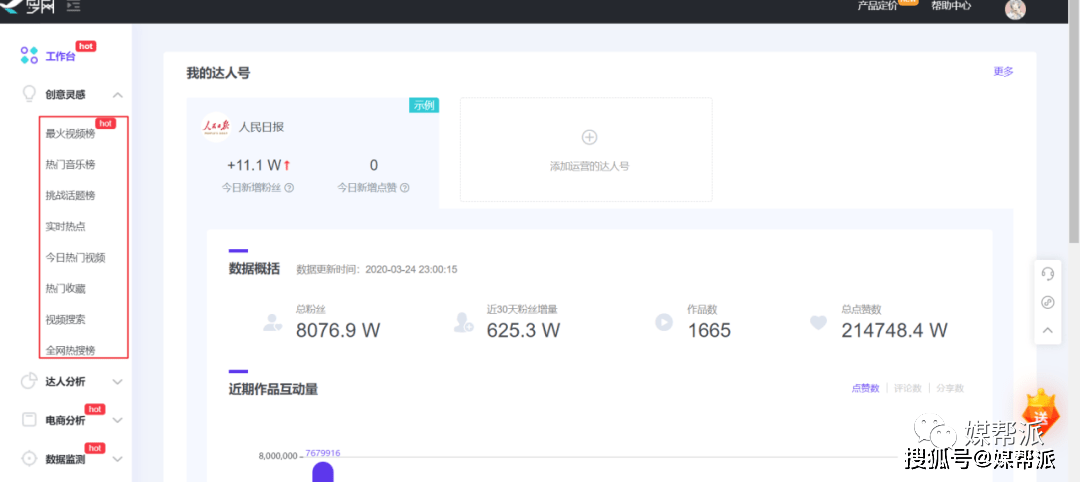This screenshot has width=1080, height=482.
Task: Click the 电商分析 sidebar icon
Action: (29, 419)
